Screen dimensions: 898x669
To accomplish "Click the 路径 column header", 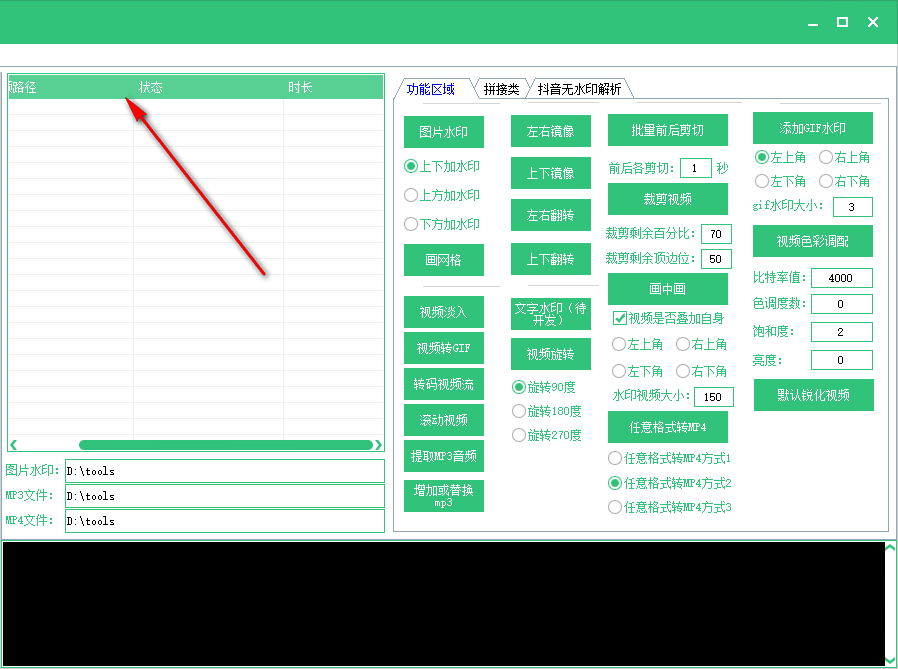I will click(72, 87).
